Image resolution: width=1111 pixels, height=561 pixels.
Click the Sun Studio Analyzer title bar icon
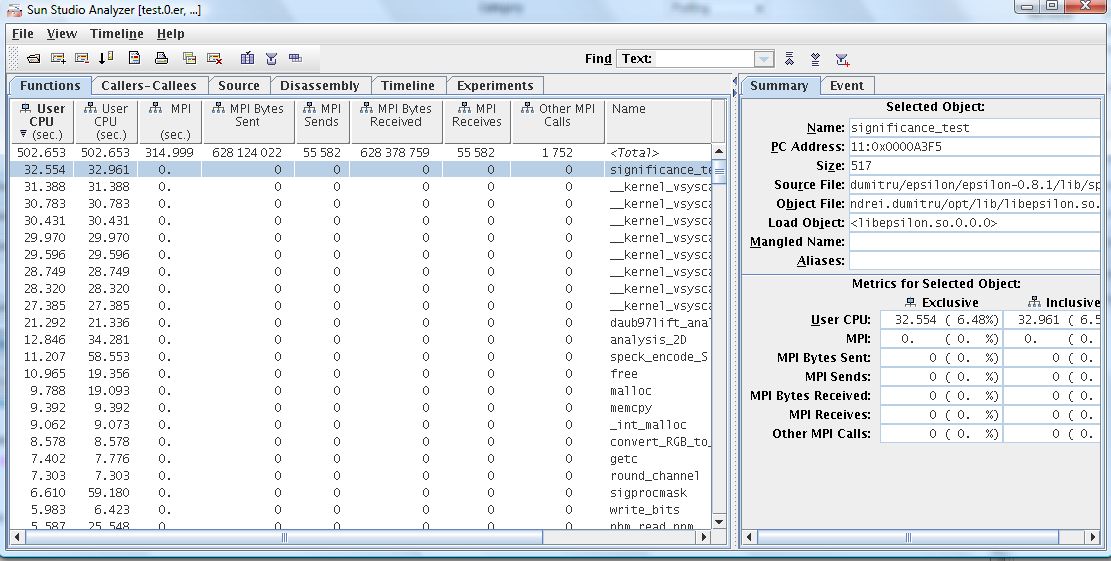click(14, 10)
